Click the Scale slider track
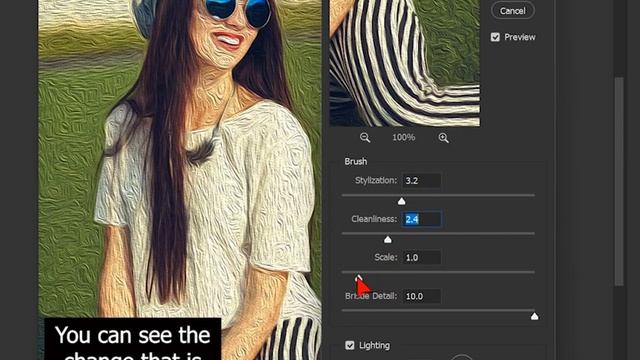Screen dimensions: 640x360 [438, 272]
